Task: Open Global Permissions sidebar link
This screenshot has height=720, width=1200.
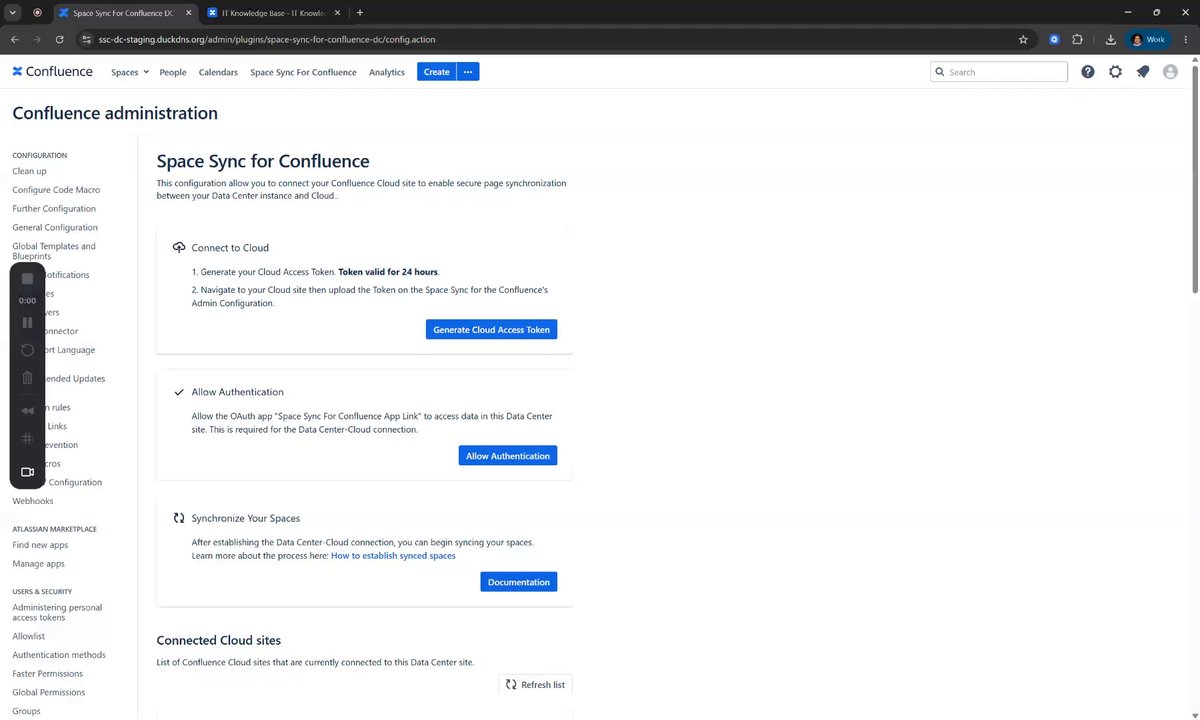Action: (48, 692)
